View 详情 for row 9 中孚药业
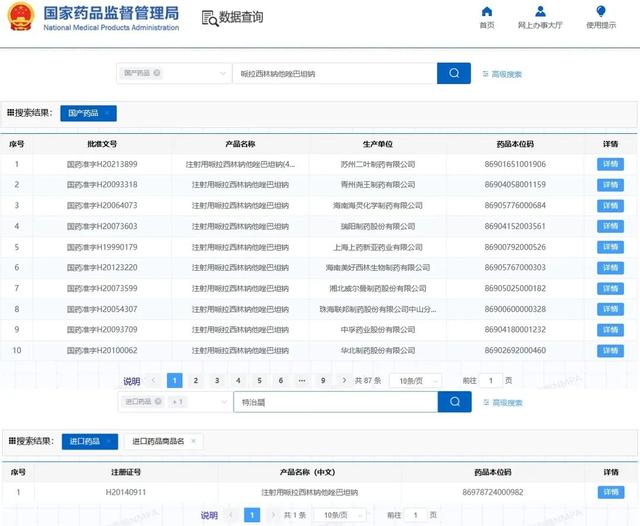The width and height of the screenshot is (640, 526). click(610, 330)
